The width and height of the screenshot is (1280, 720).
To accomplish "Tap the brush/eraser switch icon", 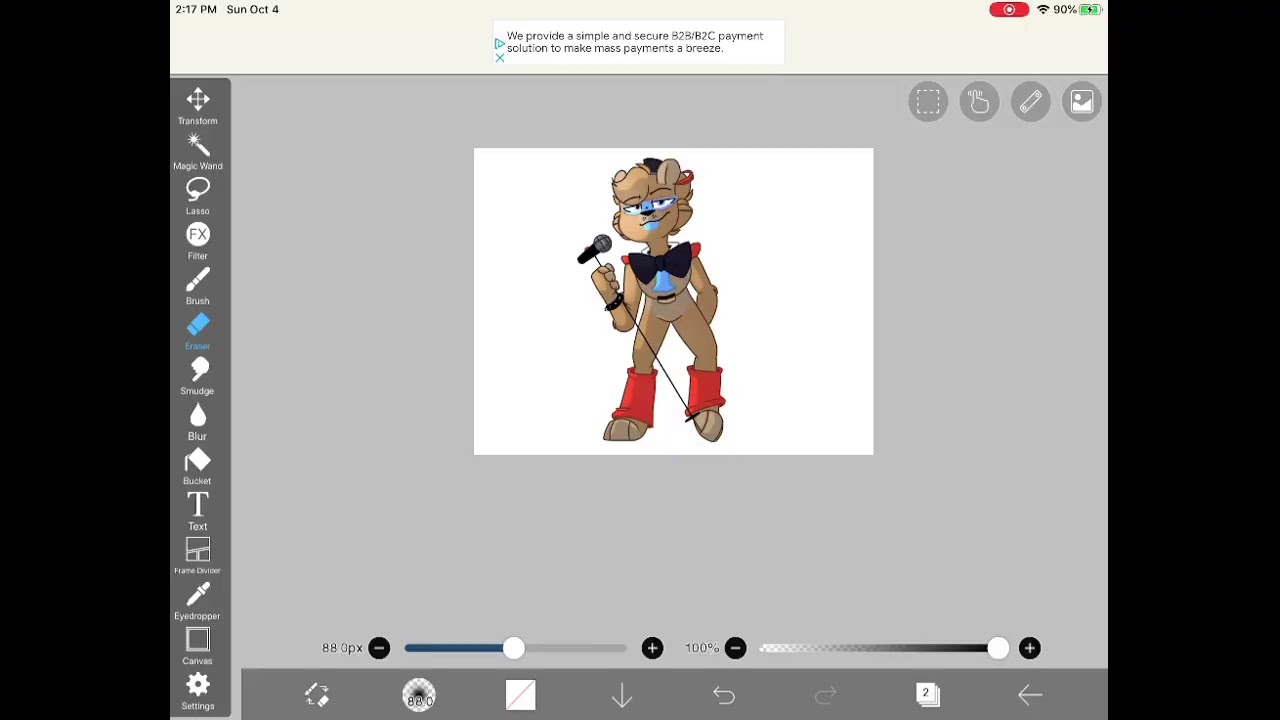I will click(x=317, y=695).
